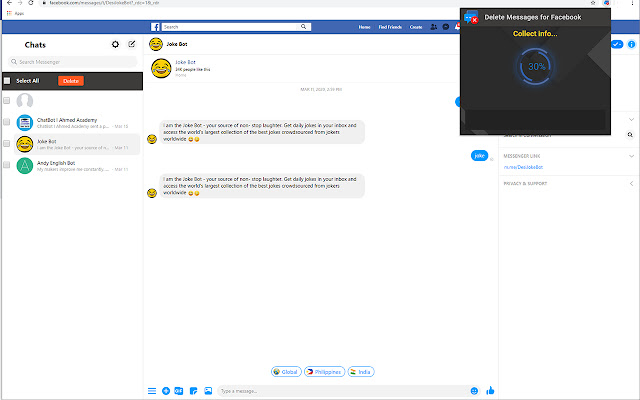
Task: Open more actions with the blue plus icon
Action: tap(166, 391)
